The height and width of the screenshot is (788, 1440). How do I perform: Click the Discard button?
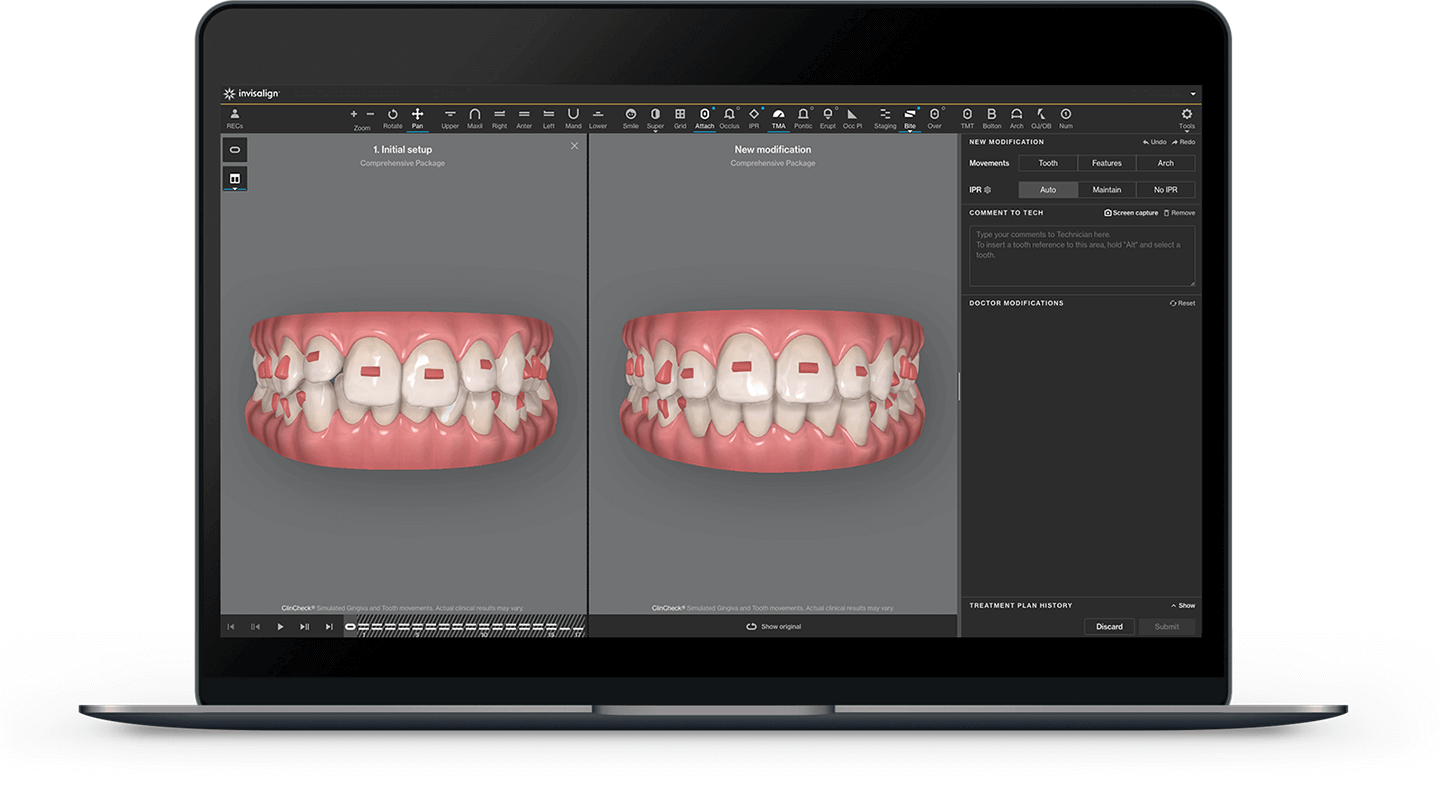[x=1109, y=627]
